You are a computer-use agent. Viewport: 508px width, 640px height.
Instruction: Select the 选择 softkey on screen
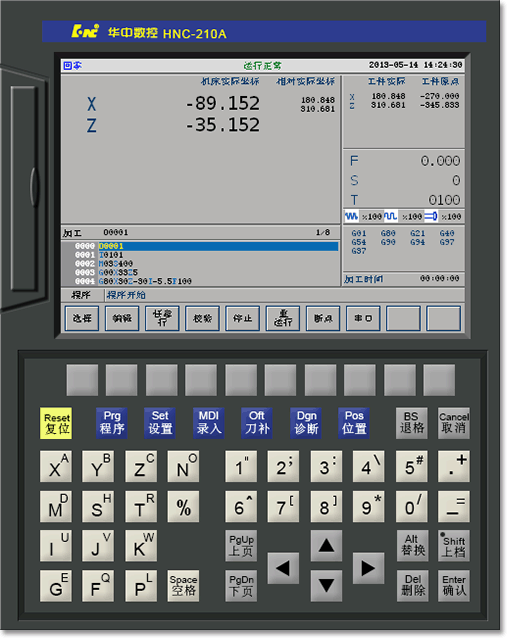(x=82, y=319)
